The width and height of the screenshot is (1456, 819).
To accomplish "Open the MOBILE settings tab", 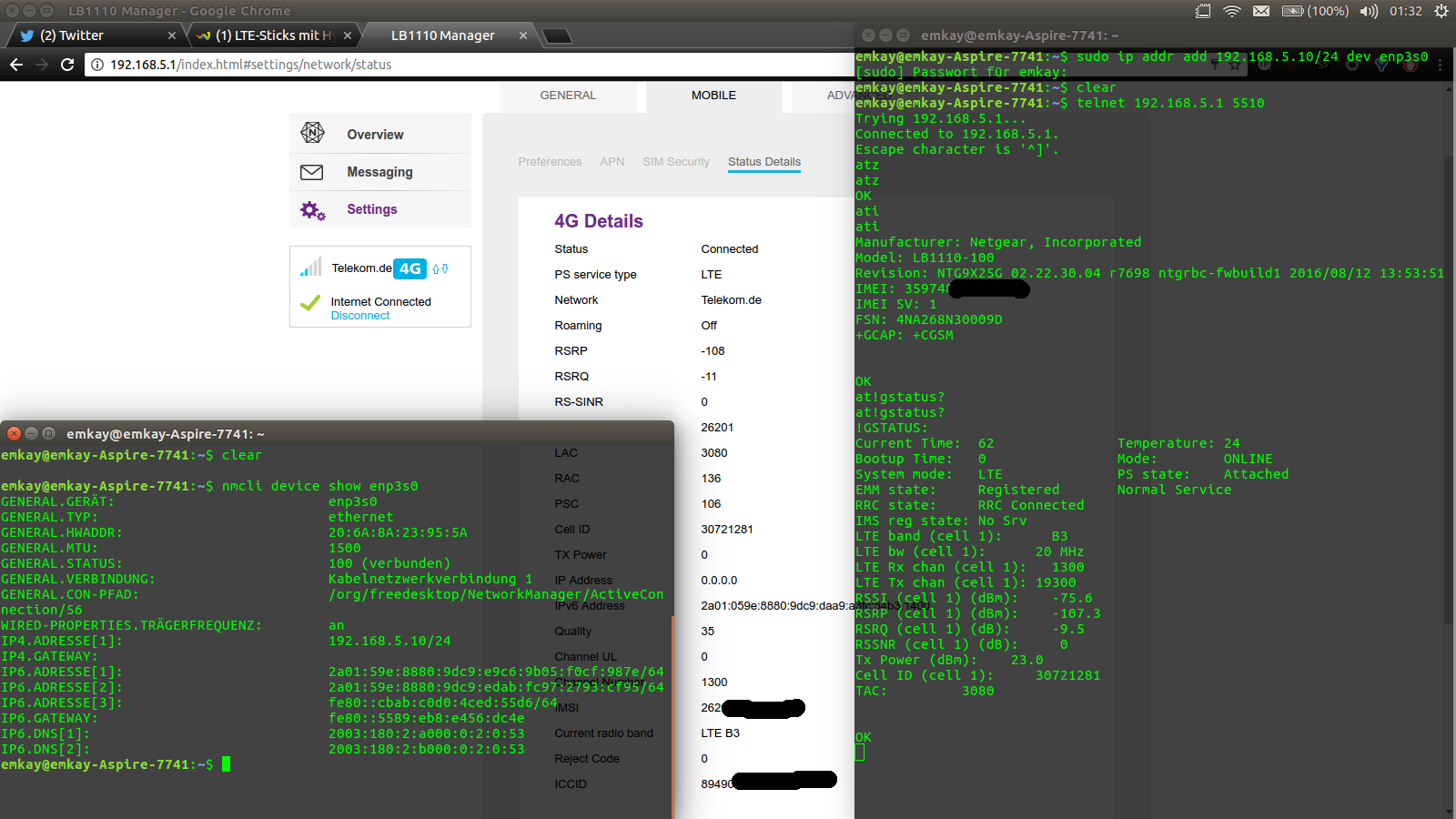I will 714,96.
